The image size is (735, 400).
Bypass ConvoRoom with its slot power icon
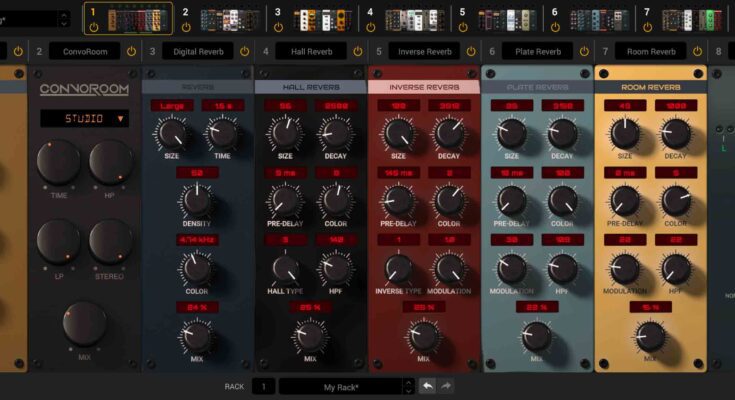pyautogui.click(x=129, y=51)
